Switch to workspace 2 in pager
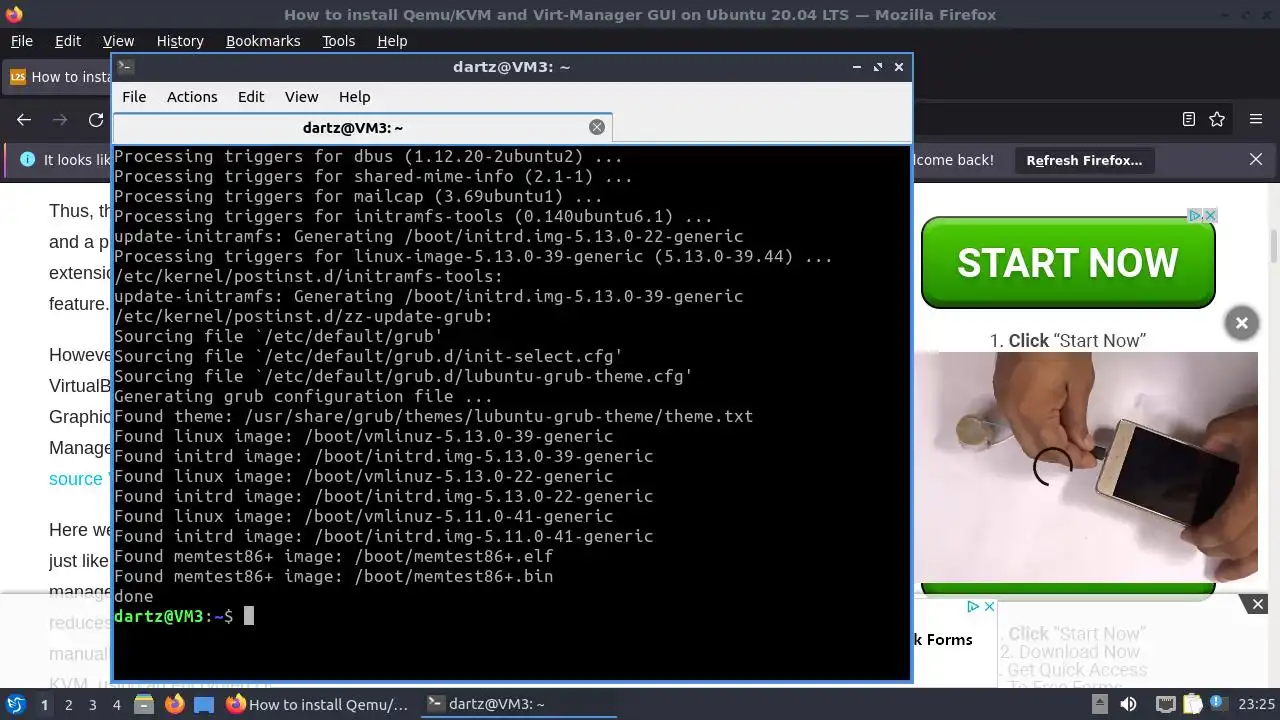1280x720 pixels. [68, 704]
